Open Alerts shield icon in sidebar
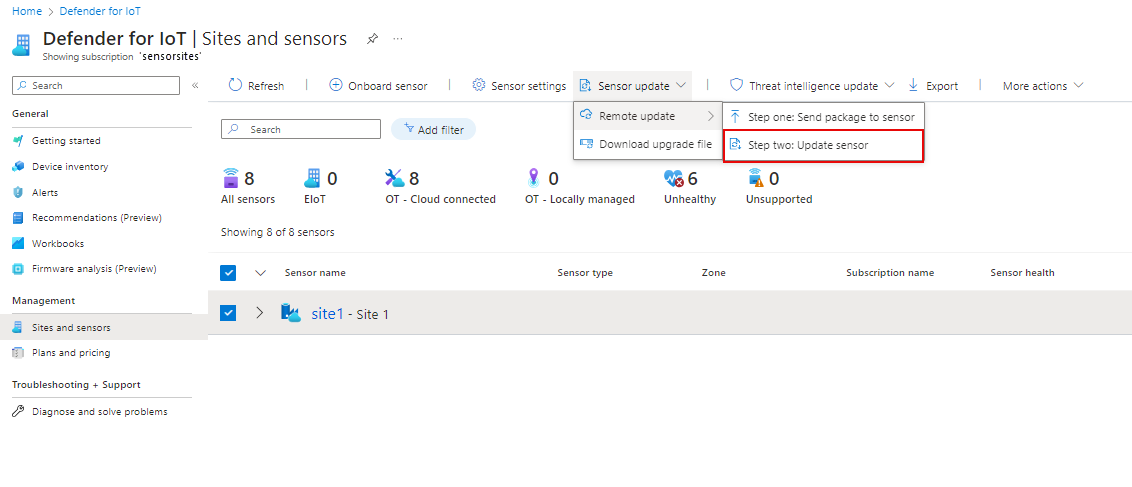 pos(18,192)
